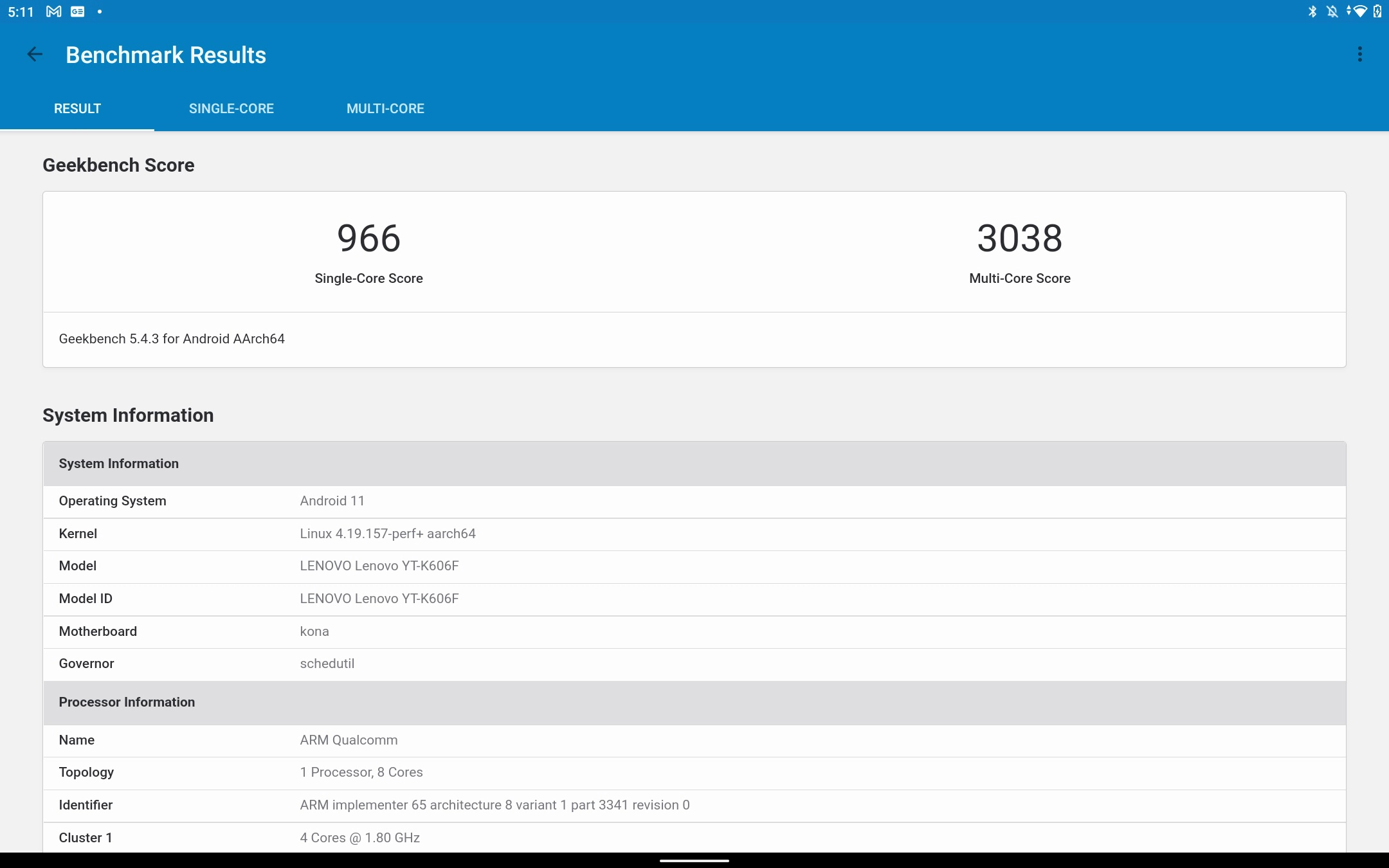Viewport: 1389px width, 868px height.
Task: Tap the 966 single-core score value
Action: [369, 239]
